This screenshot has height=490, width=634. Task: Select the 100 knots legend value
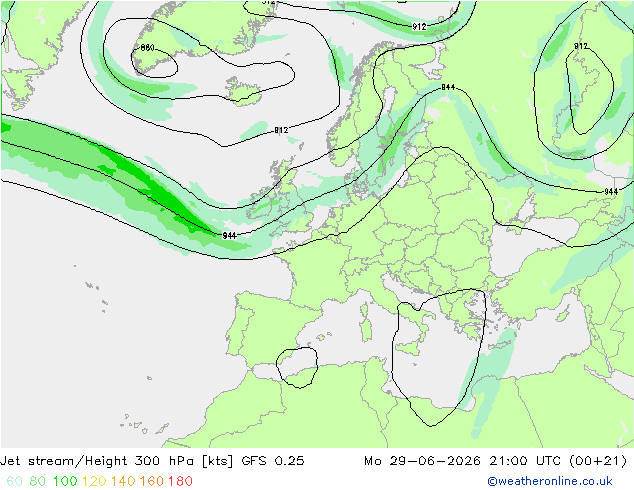click(65, 481)
